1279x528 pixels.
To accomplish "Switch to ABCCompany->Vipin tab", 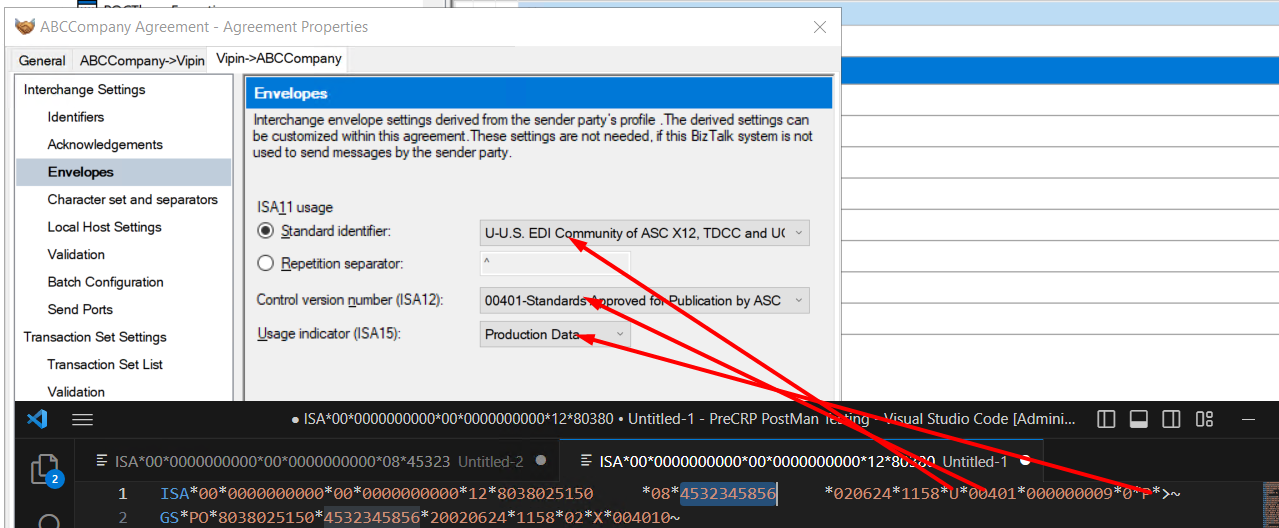I will coord(142,61).
